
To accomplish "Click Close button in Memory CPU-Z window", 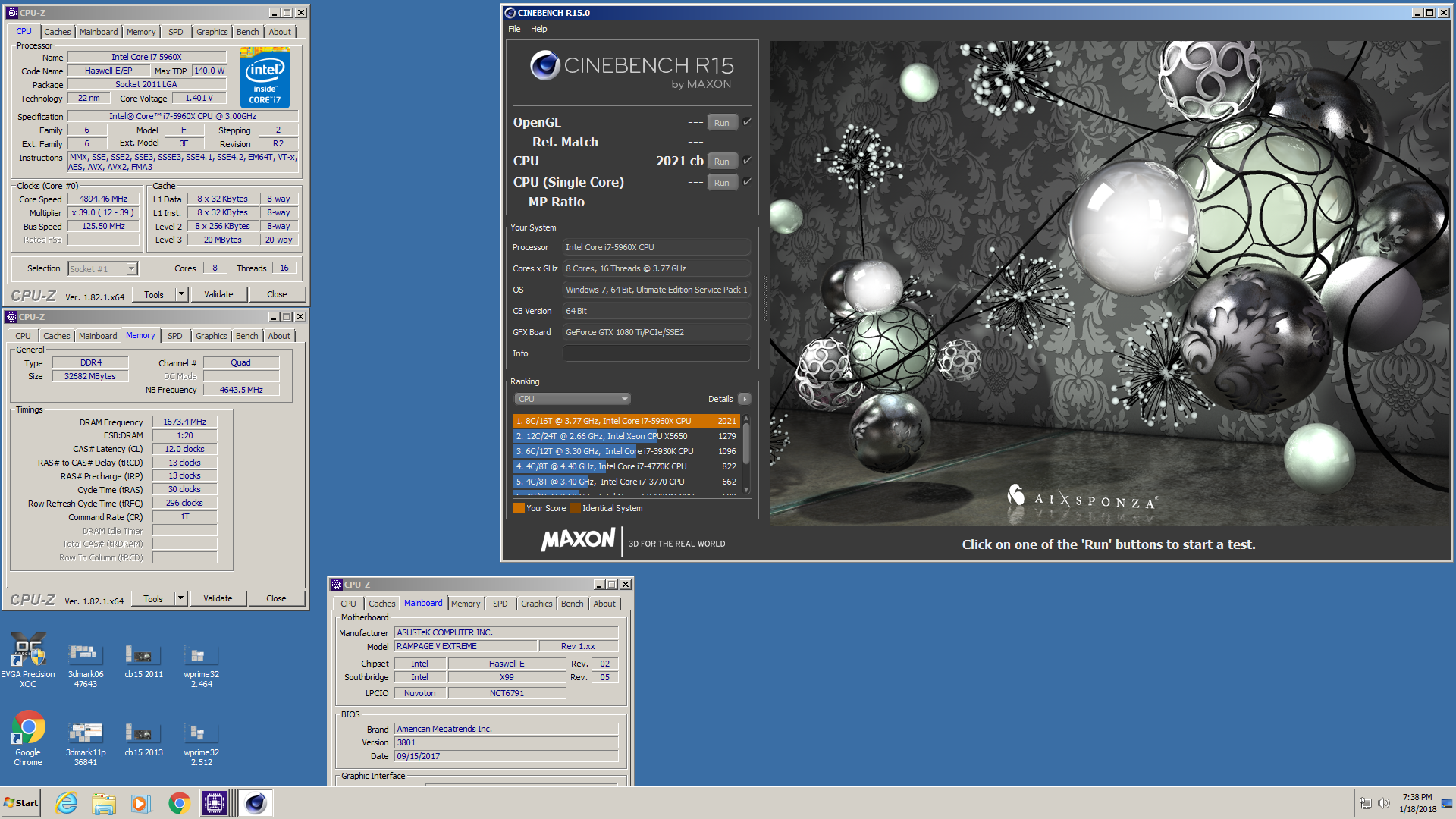I will (276, 598).
